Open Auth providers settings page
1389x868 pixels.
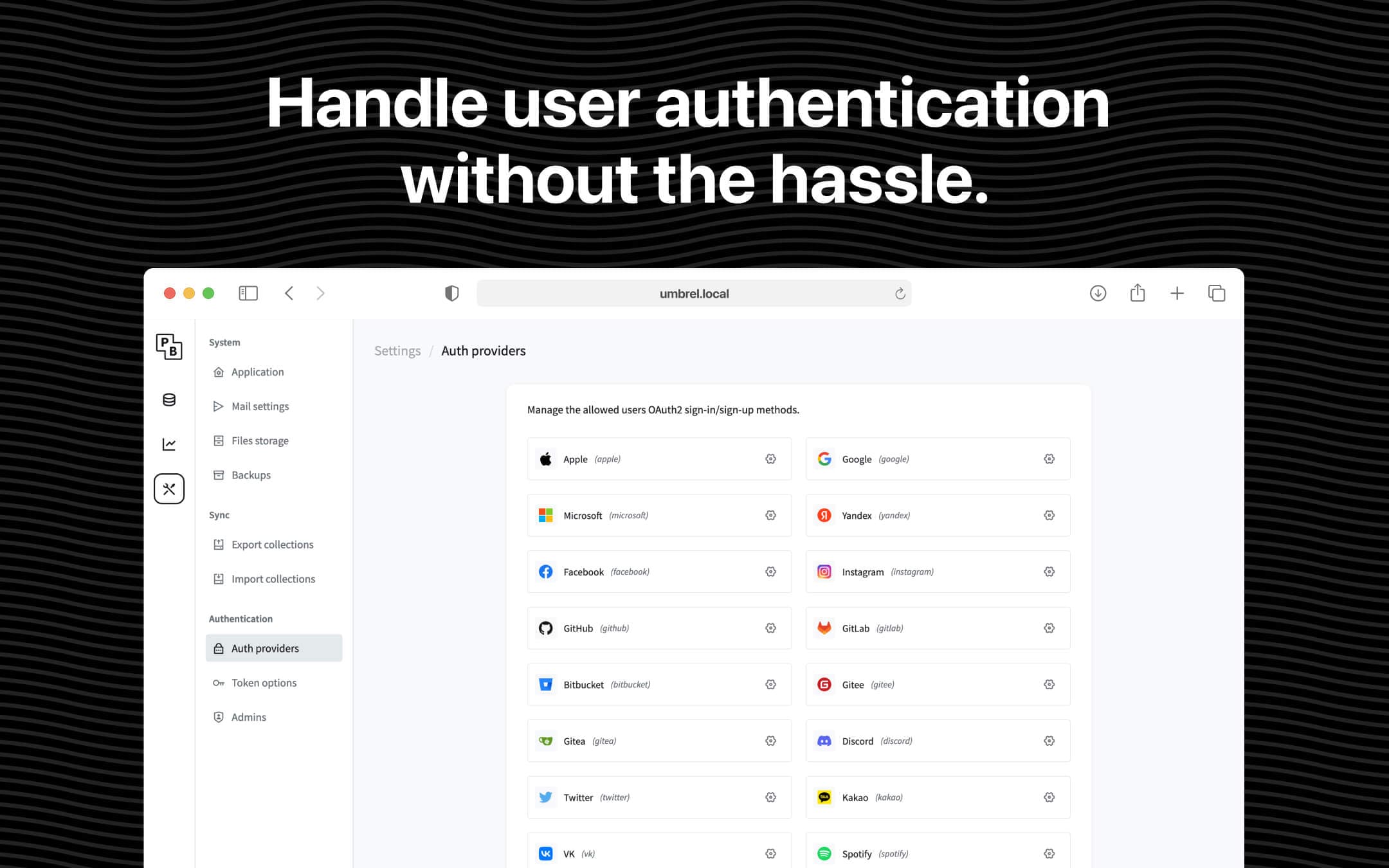265,648
